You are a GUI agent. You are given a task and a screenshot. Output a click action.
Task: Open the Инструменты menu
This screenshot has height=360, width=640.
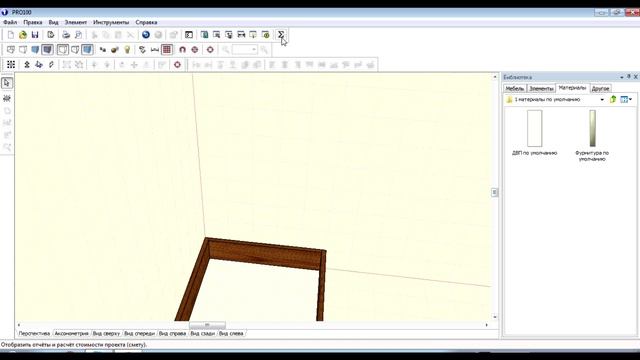click(111, 22)
